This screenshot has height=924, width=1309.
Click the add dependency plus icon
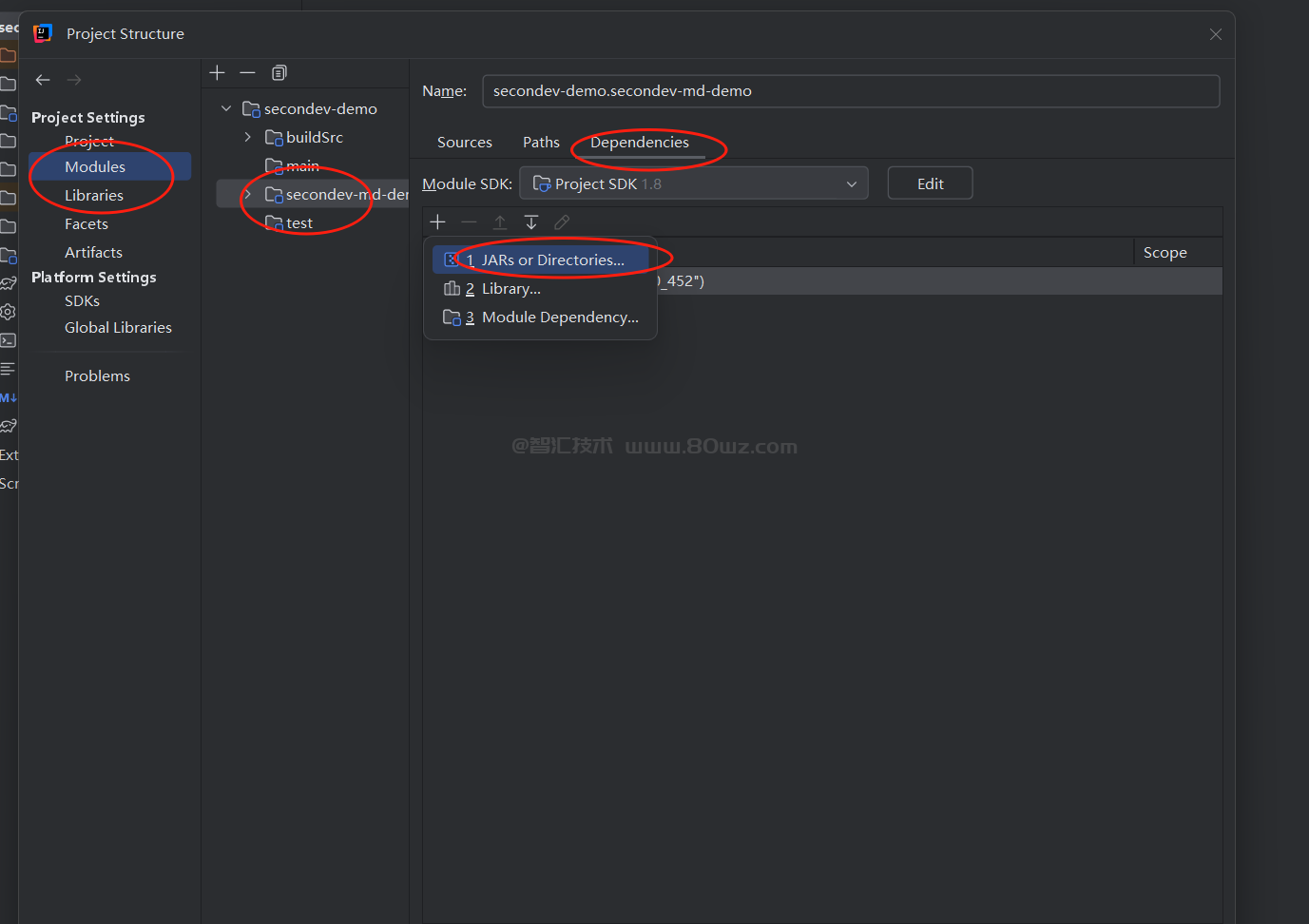(x=437, y=222)
